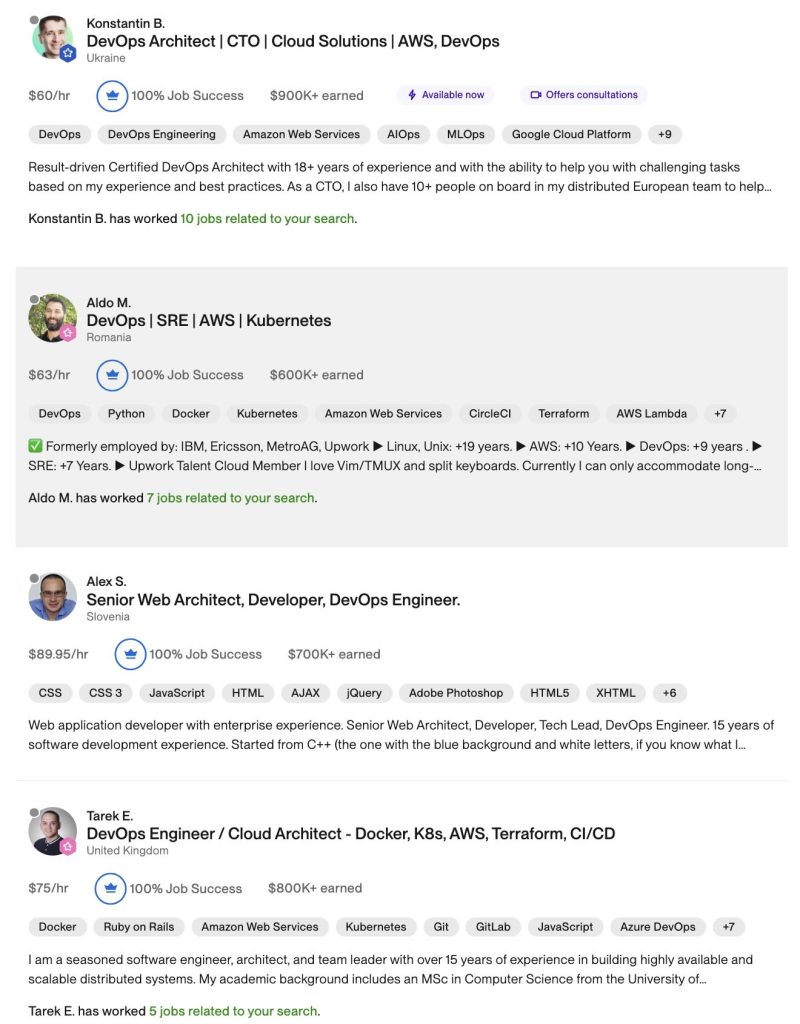Open Konstantin's 10 jobs related link
Image resolution: width=800 pixels, height=1024 pixels.
click(267, 219)
